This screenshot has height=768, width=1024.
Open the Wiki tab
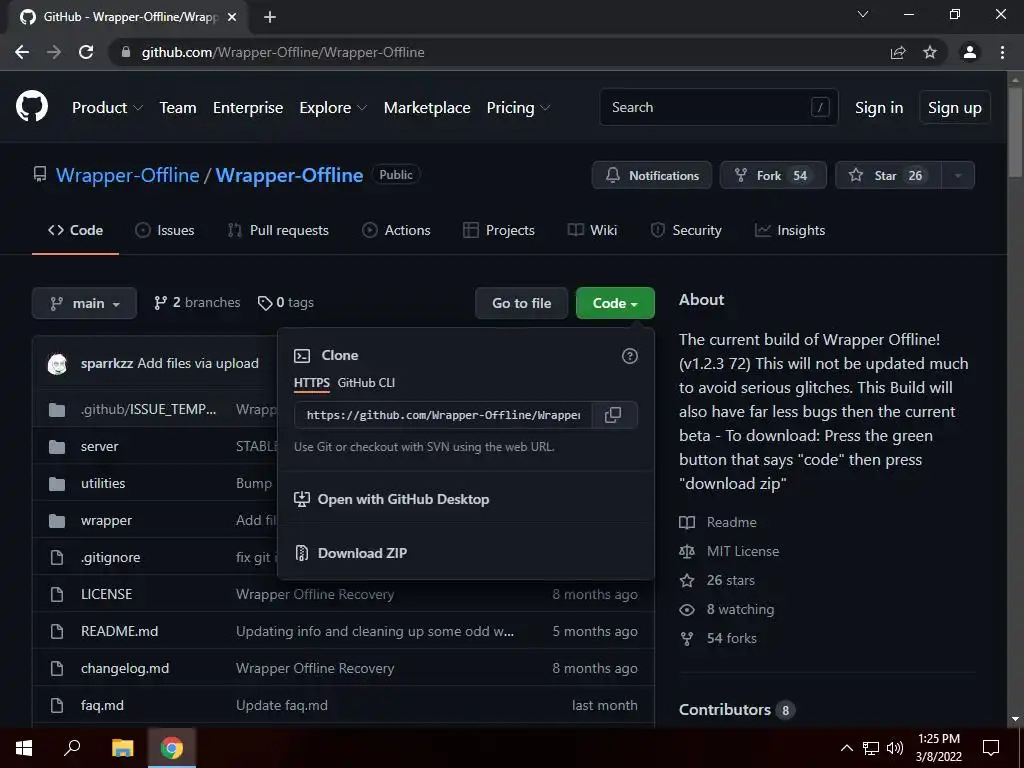pyautogui.click(x=592, y=231)
